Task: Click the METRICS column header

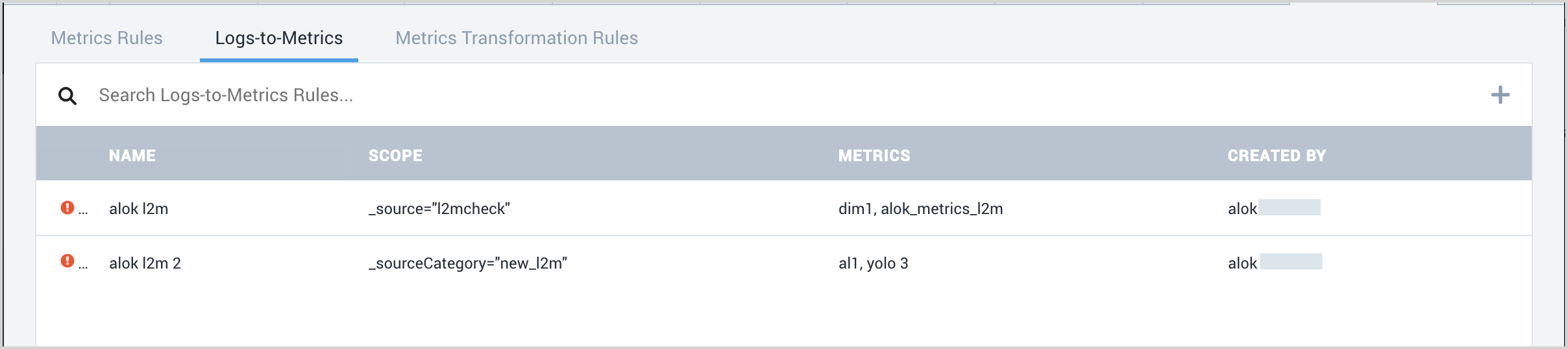Action: [874, 156]
